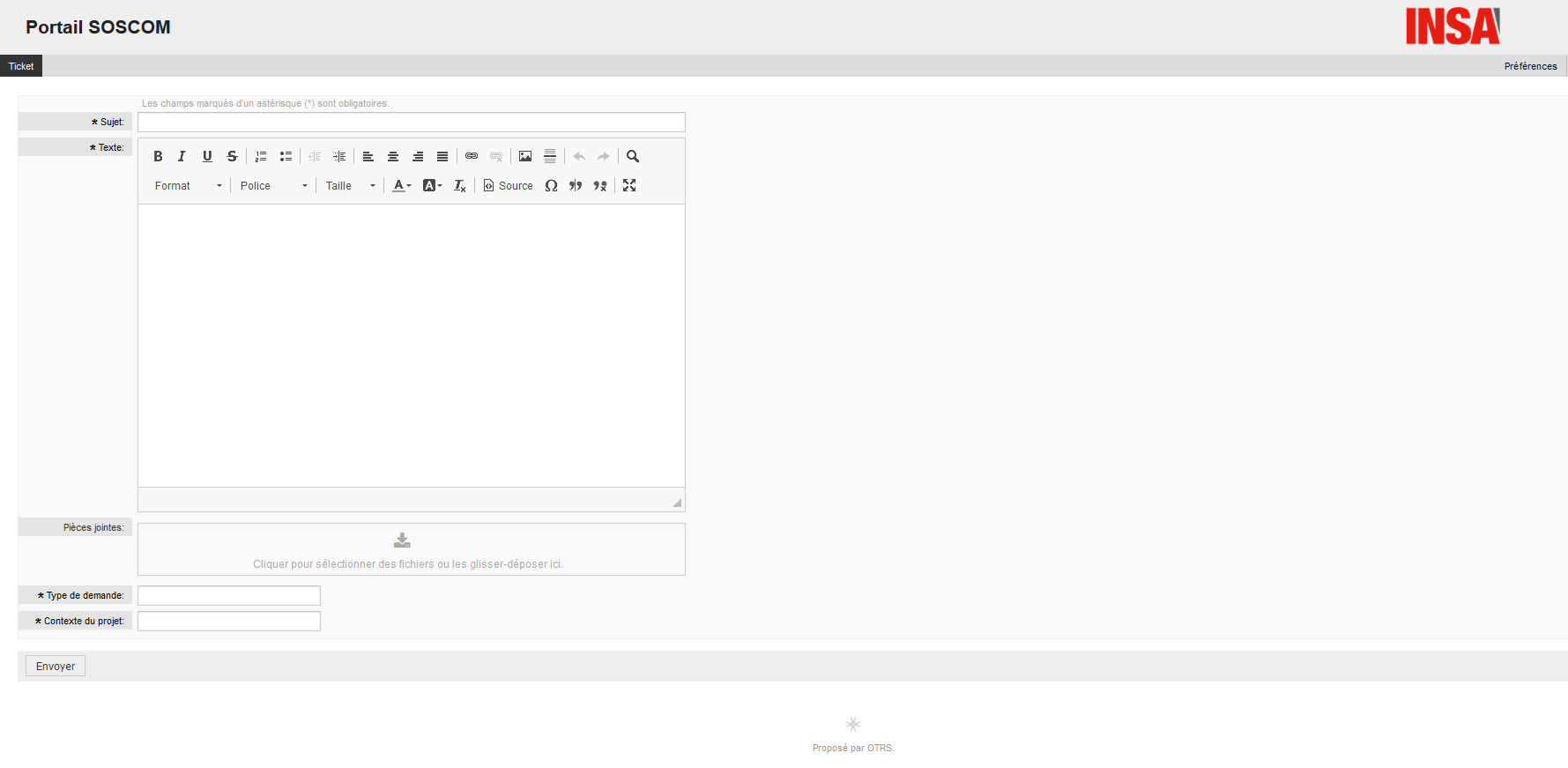
Task: Toggle italic formatting
Action: 182,156
